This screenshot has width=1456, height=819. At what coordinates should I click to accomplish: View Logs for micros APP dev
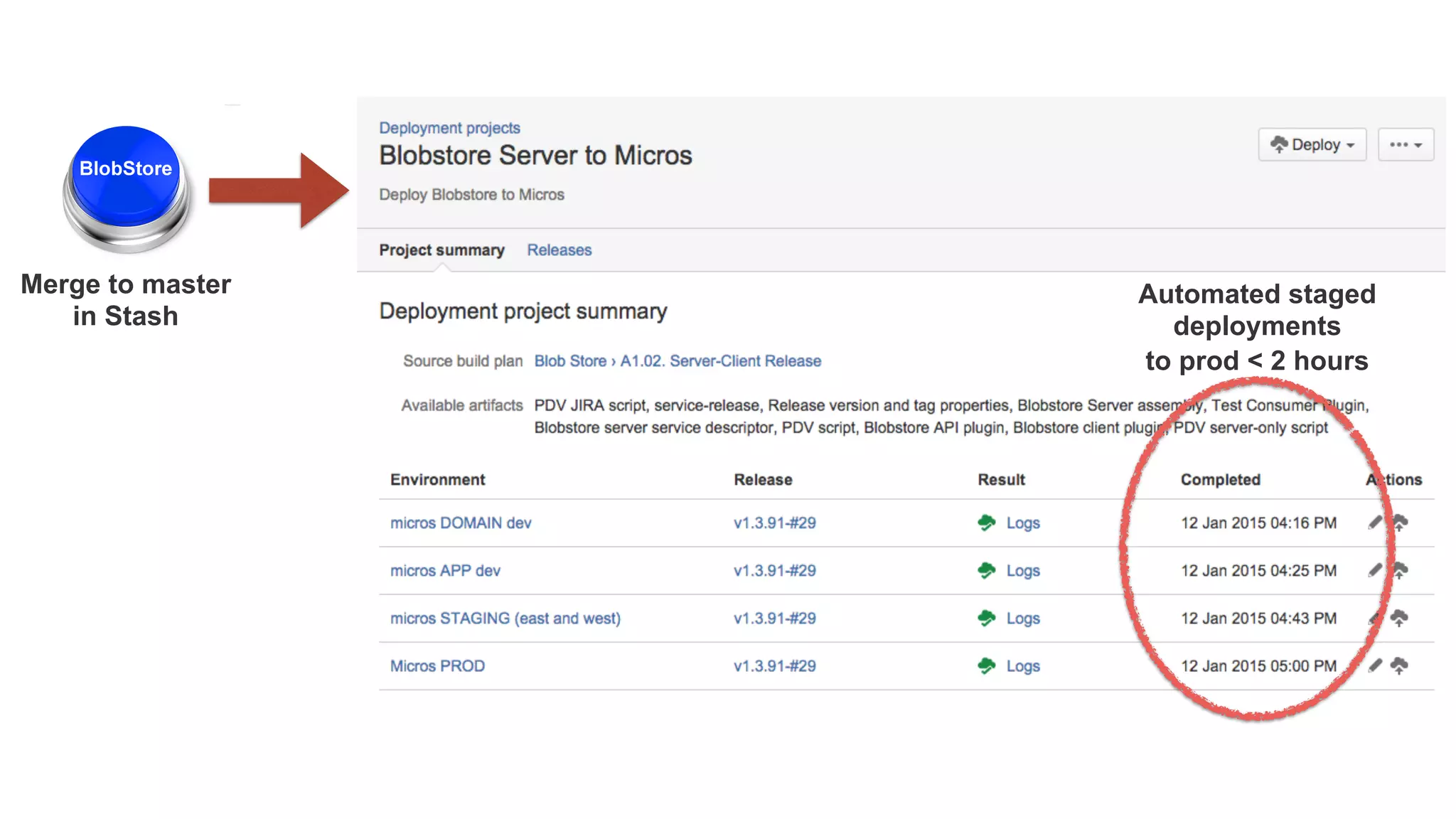[1023, 571]
